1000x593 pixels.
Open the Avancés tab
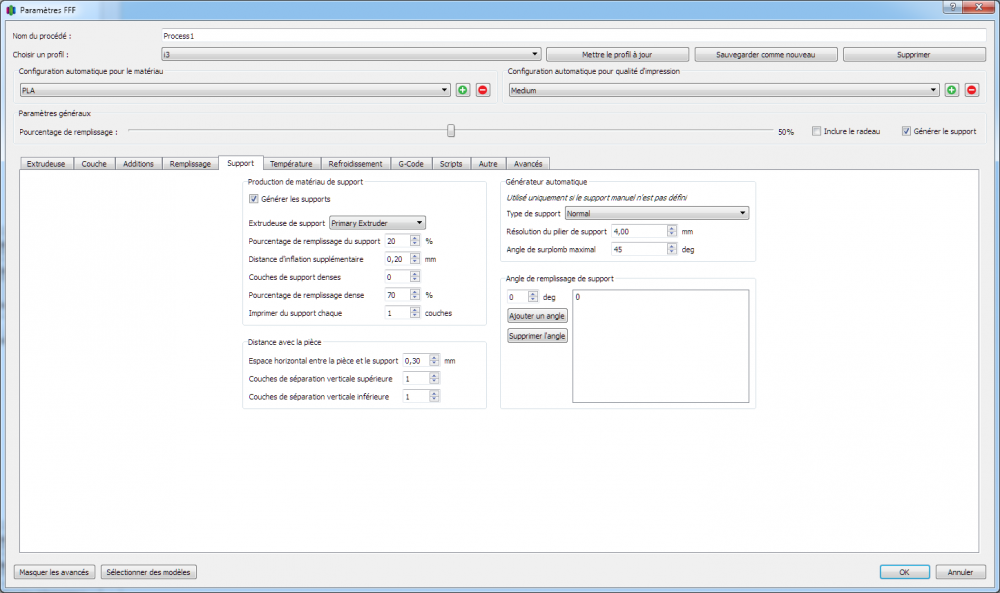pyautogui.click(x=528, y=164)
